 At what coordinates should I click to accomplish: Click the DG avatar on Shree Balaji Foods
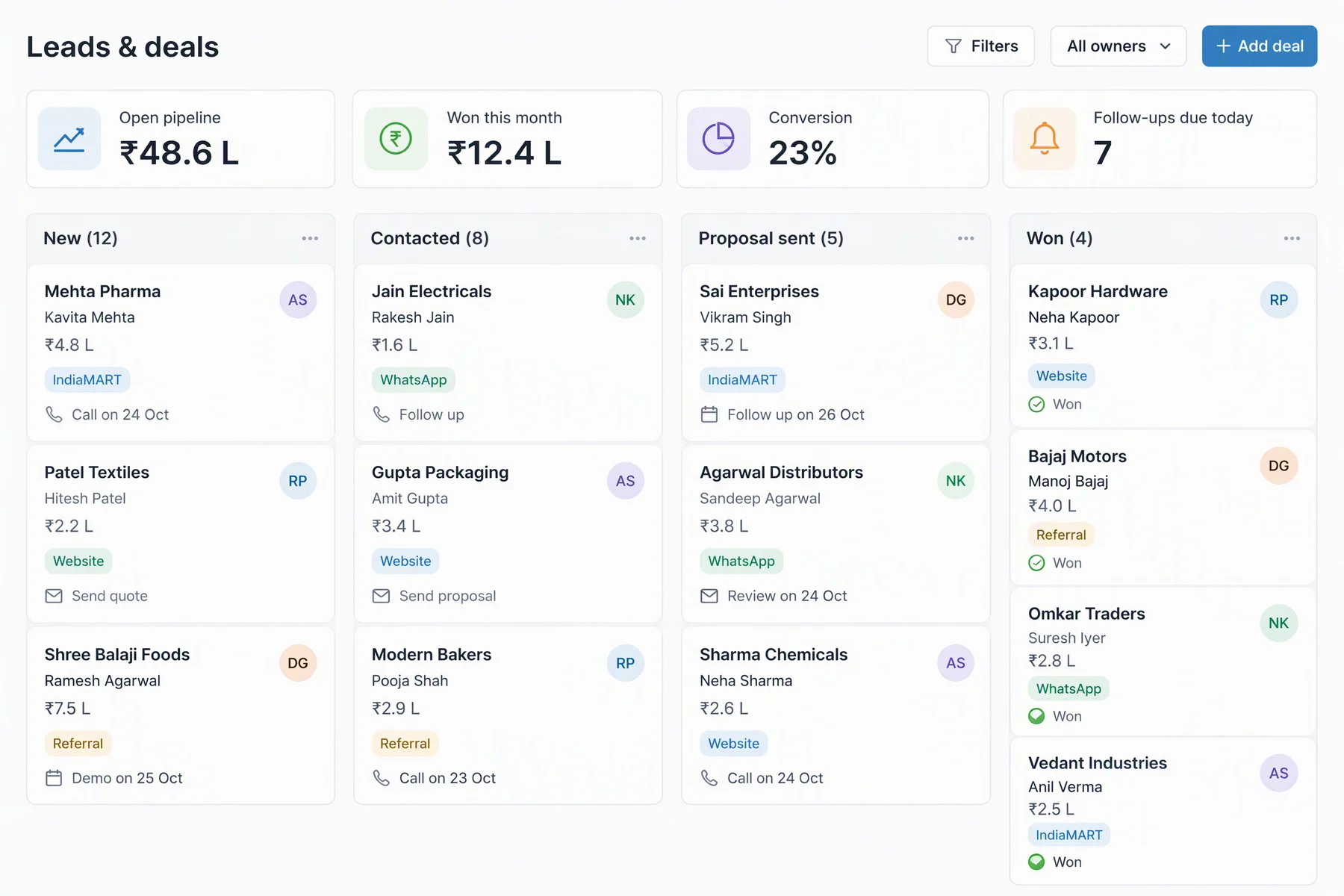298,663
